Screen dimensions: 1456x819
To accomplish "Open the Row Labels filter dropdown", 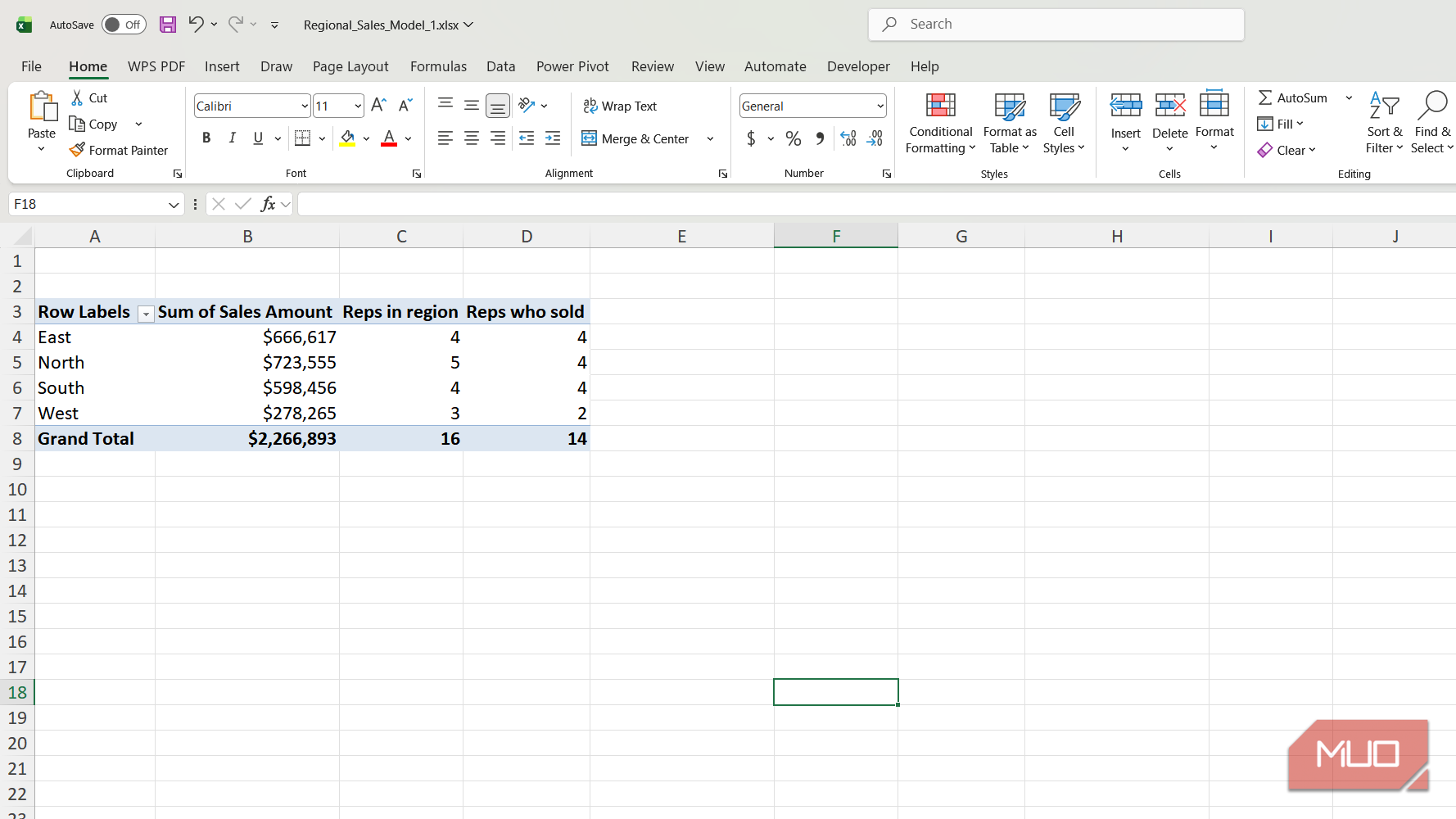I will [x=146, y=314].
